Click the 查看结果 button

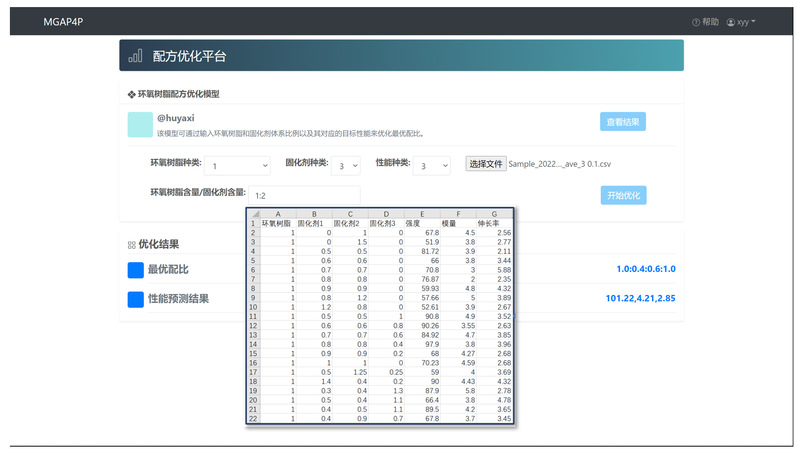click(x=623, y=122)
